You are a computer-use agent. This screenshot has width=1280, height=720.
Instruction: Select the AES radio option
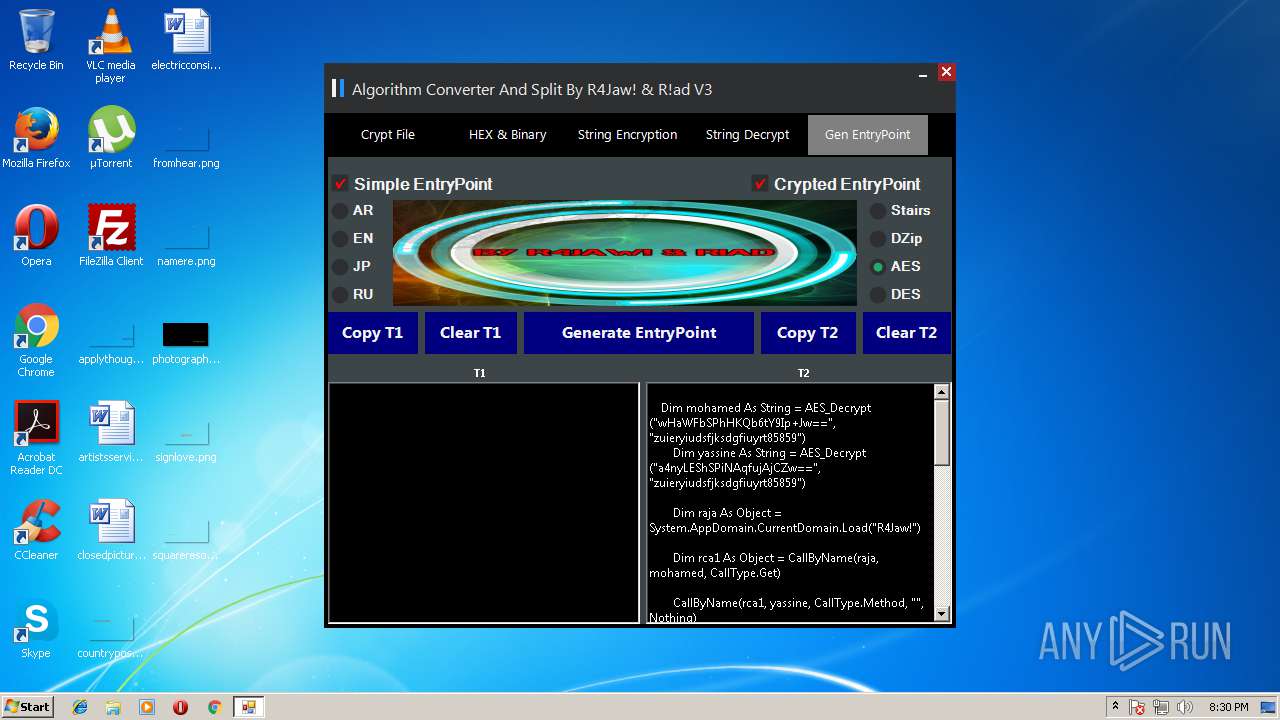pos(878,267)
